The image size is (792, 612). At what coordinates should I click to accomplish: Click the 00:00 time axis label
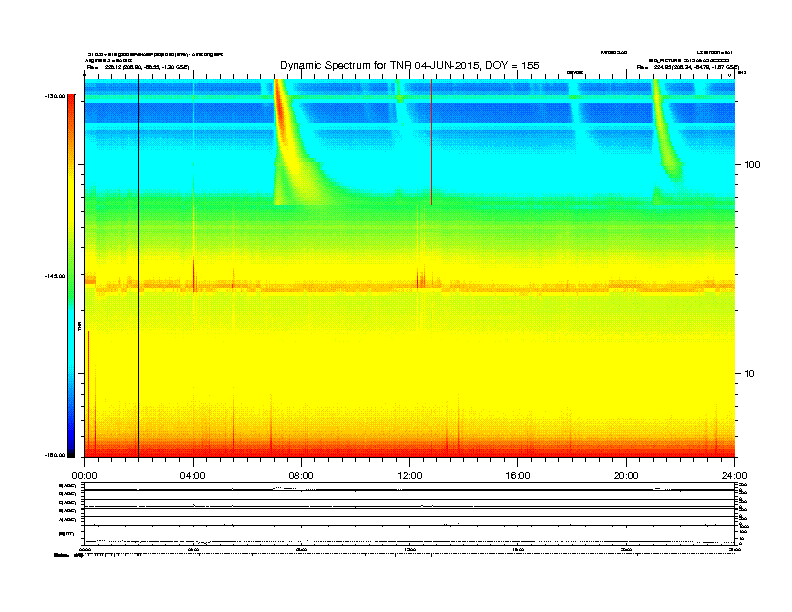[x=84, y=476]
